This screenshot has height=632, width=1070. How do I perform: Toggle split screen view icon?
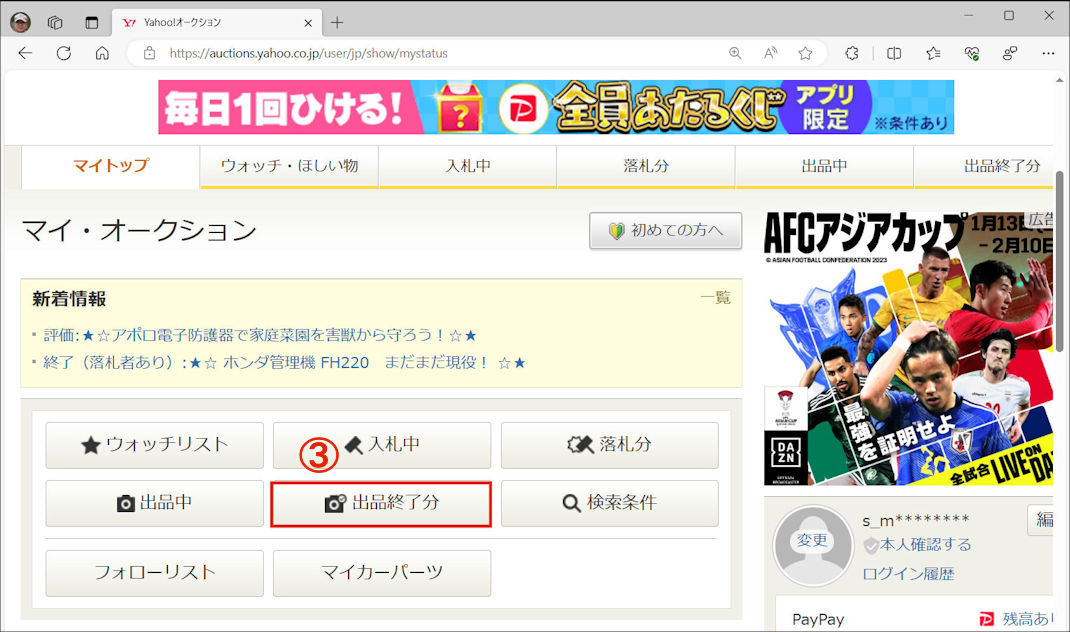point(894,53)
